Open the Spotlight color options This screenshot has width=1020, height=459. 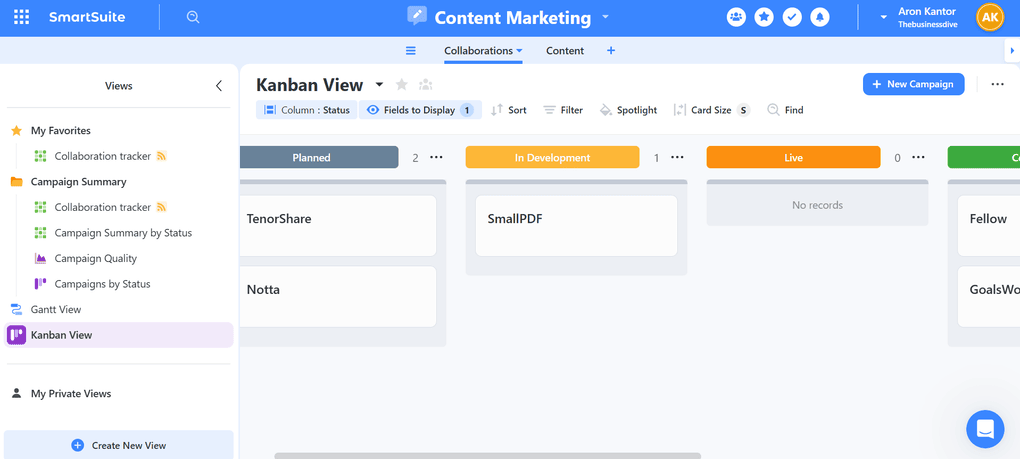tap(628, 110)
